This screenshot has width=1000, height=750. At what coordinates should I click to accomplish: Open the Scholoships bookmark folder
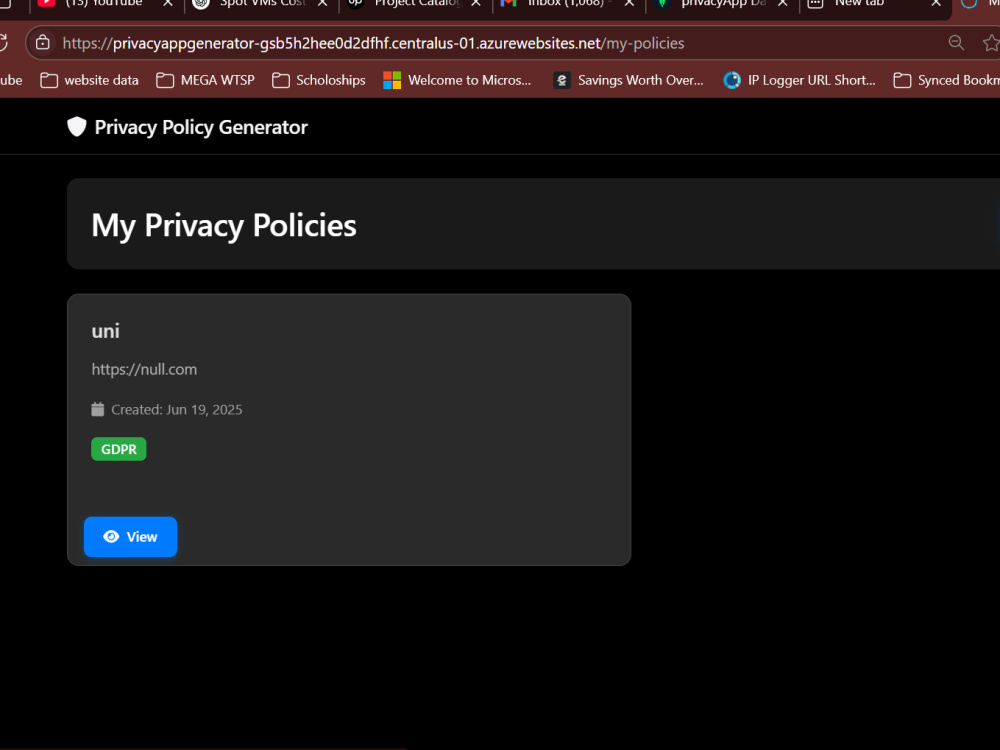click(x=319, y=80)
